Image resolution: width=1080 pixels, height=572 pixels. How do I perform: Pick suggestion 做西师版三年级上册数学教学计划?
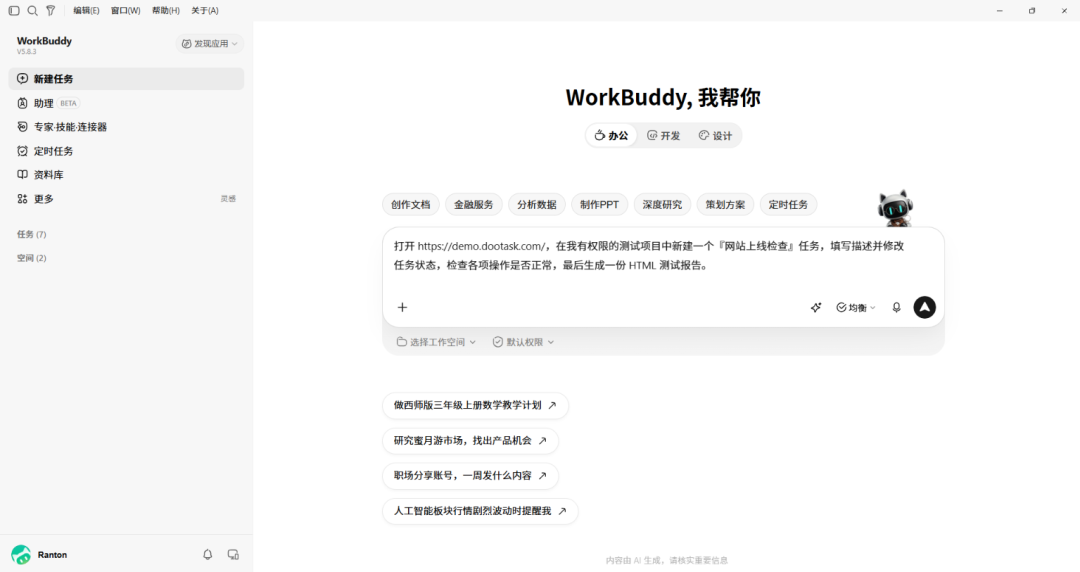point(475,405)
